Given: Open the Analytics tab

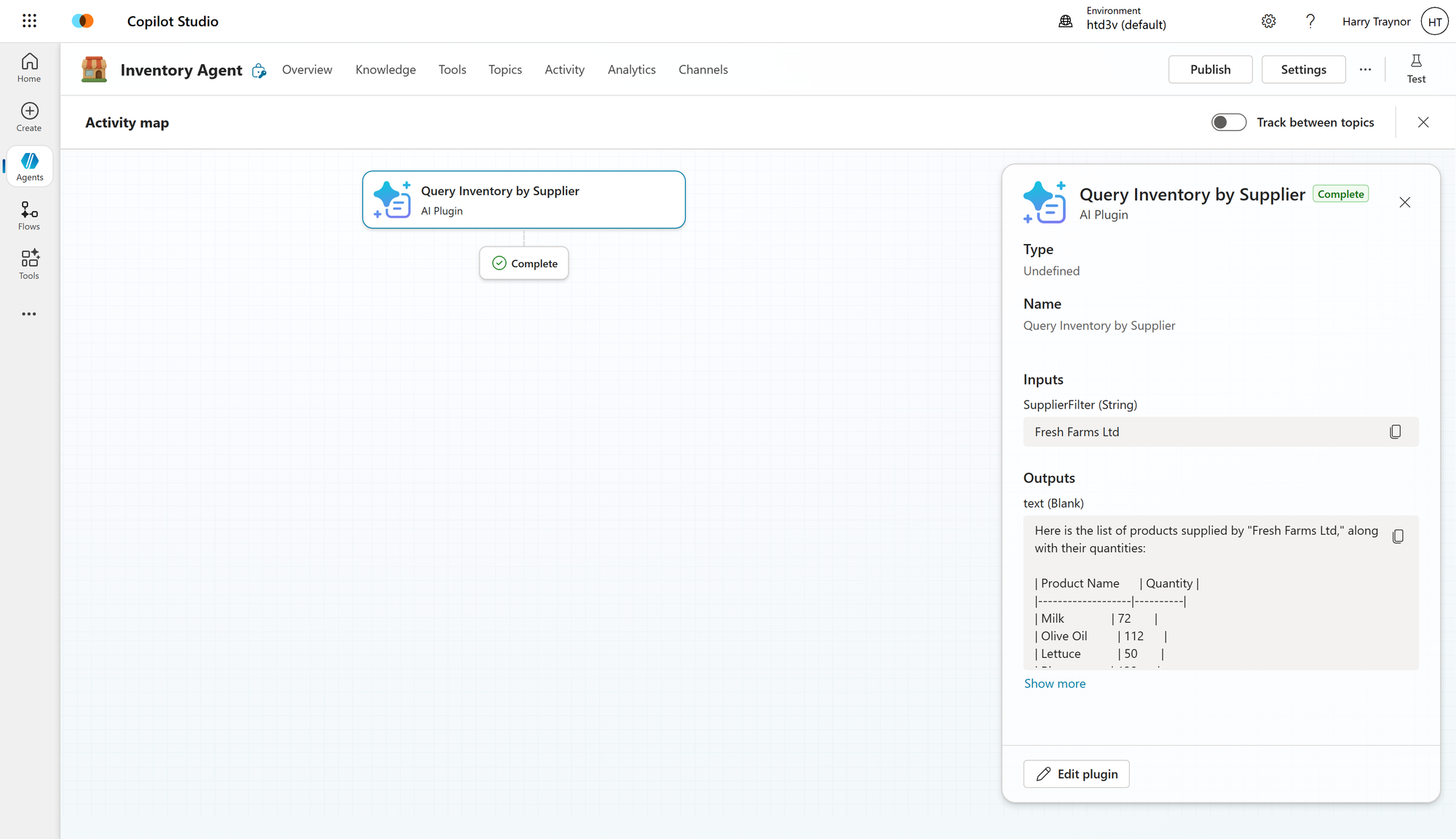Looking at the screenshot, I should pos(632,69).
